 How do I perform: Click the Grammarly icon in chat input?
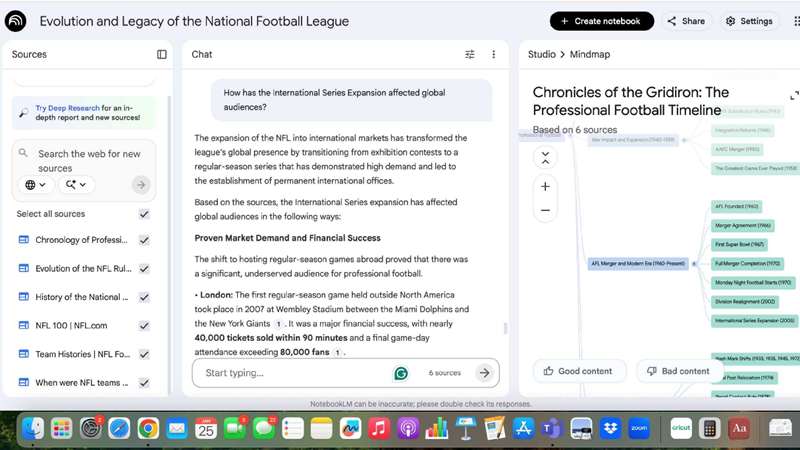tap(401, 373)
